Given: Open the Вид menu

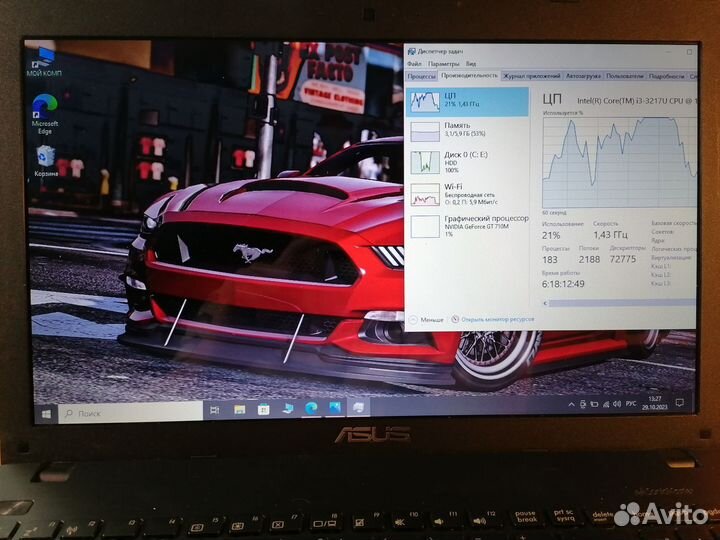Looking at the screenshot, I should pos(471,64).
